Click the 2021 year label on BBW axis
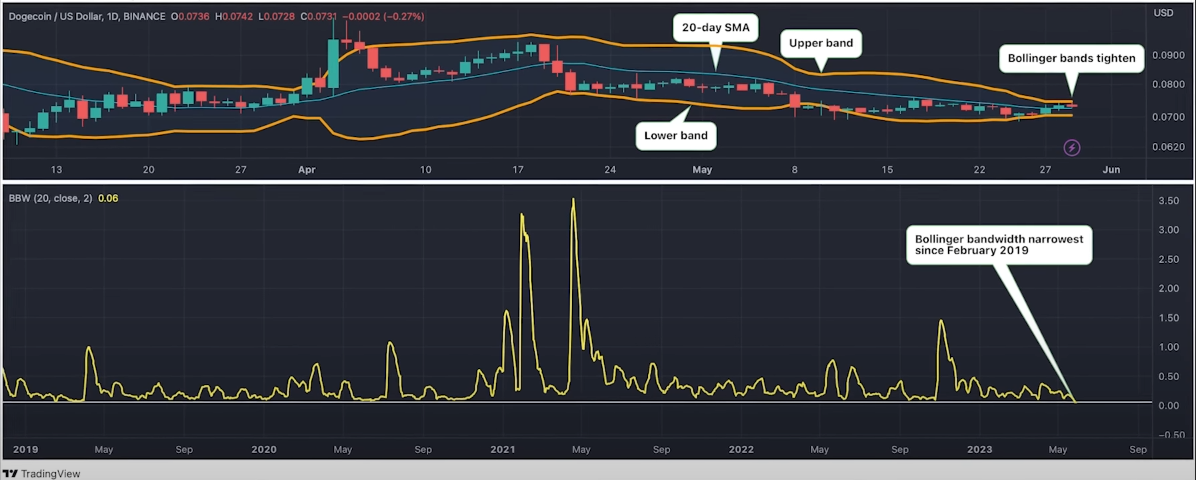The width and height of the screenshot is (1196, 480). (x=503, y=449)
